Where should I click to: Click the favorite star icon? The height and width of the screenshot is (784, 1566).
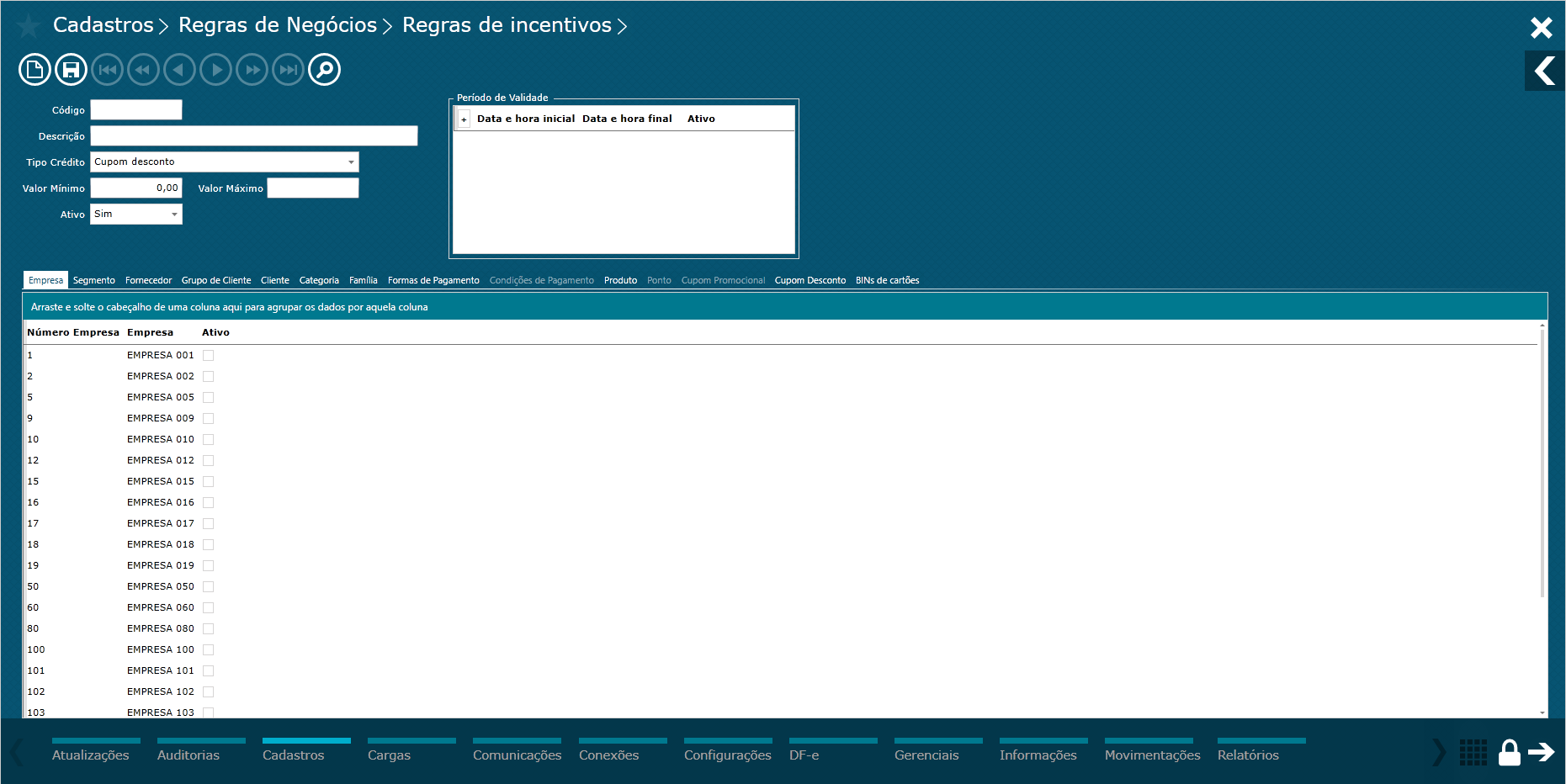(x=28, y=26)
